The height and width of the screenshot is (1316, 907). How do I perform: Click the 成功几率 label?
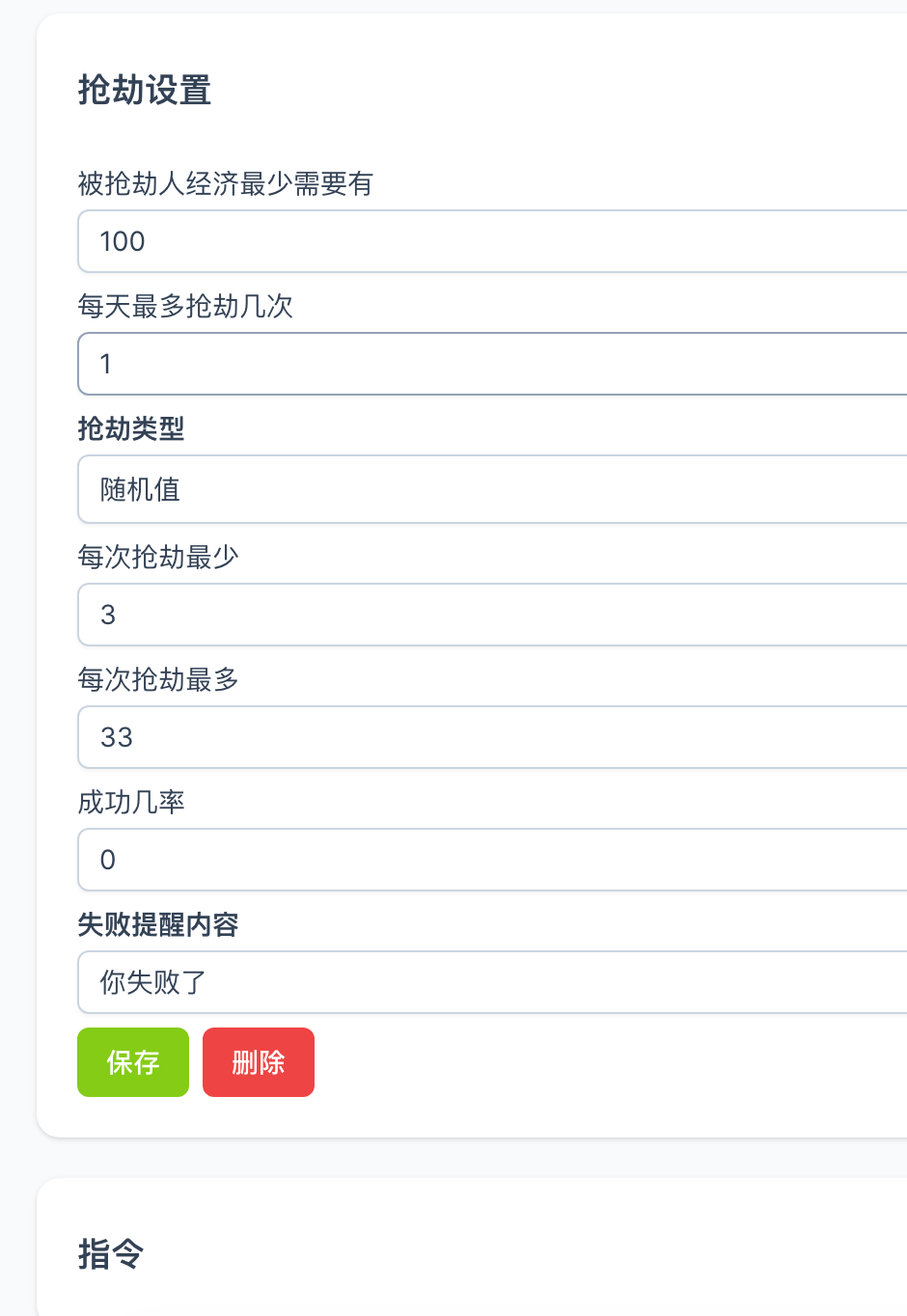tap(131, 802)
